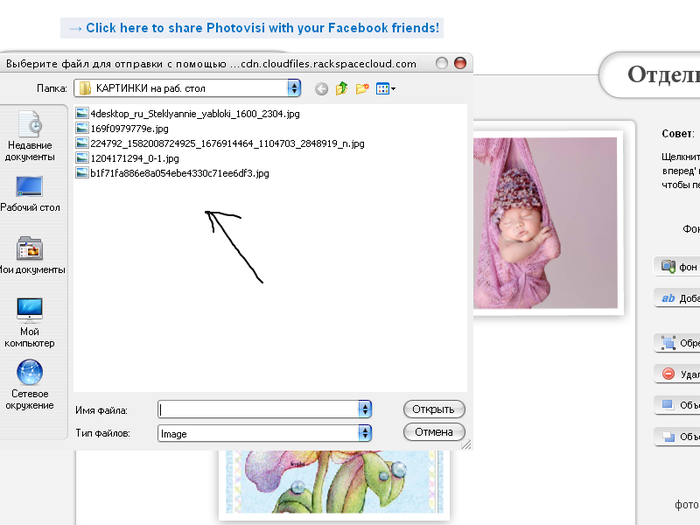The width and height of the screenshot is (700, 525).
Task: Expand the Тип файлов dropdown
Action: click(x=365, y=433)
